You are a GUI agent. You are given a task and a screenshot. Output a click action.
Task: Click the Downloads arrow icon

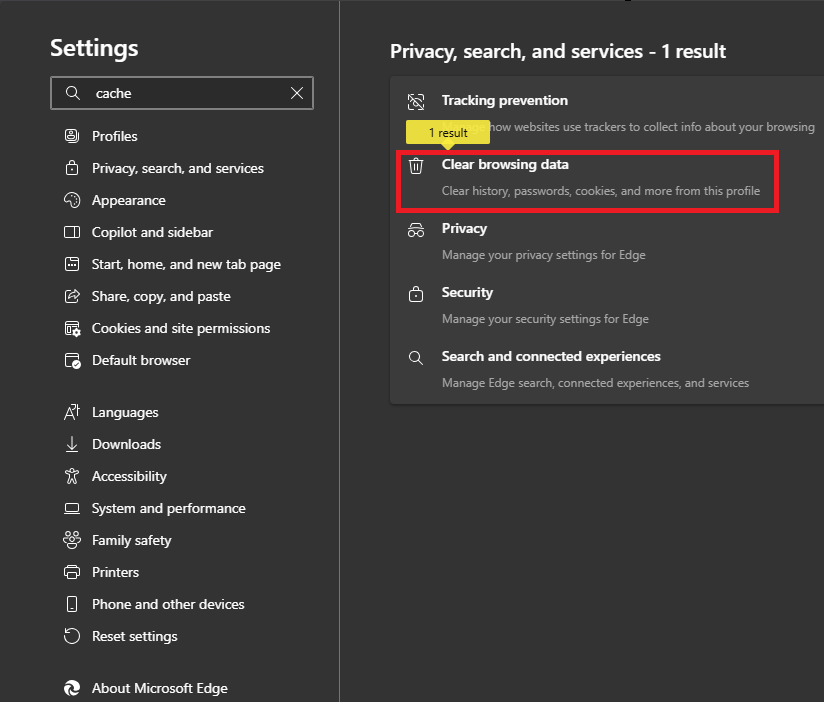click(72, 445)
